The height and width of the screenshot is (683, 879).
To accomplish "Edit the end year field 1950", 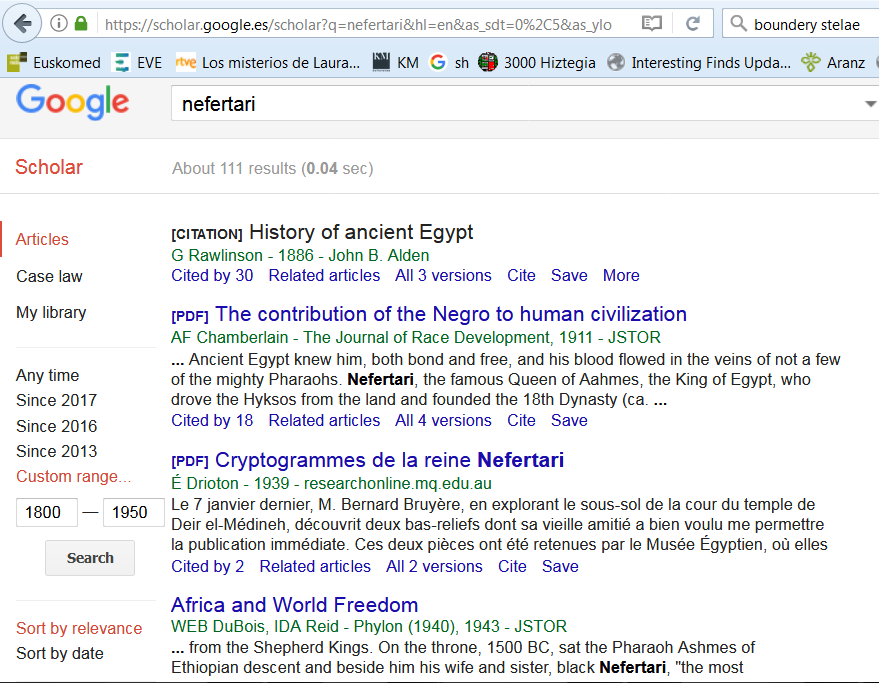I will pos(133,512).
